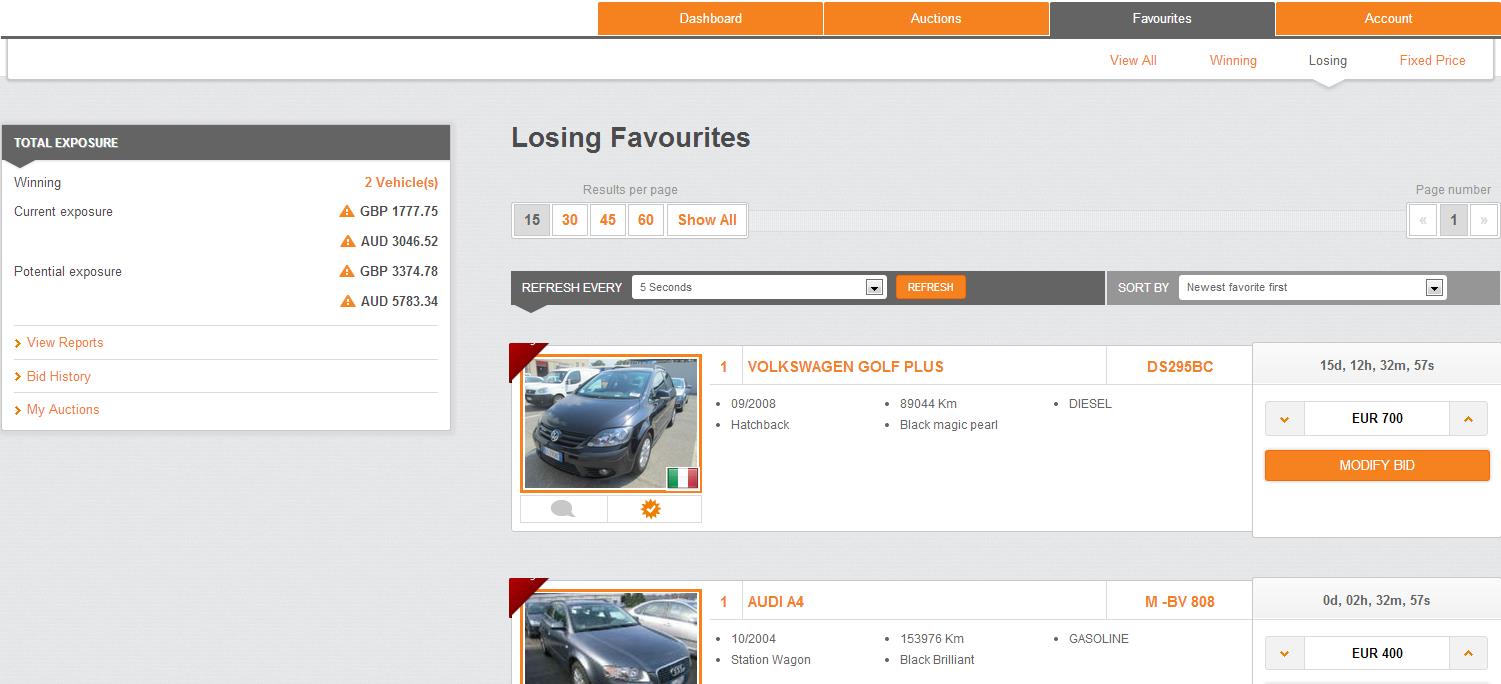Screen dimensions: 1501x684
Task: Open AUDI A4 listing title
Action: coord(775,602)
